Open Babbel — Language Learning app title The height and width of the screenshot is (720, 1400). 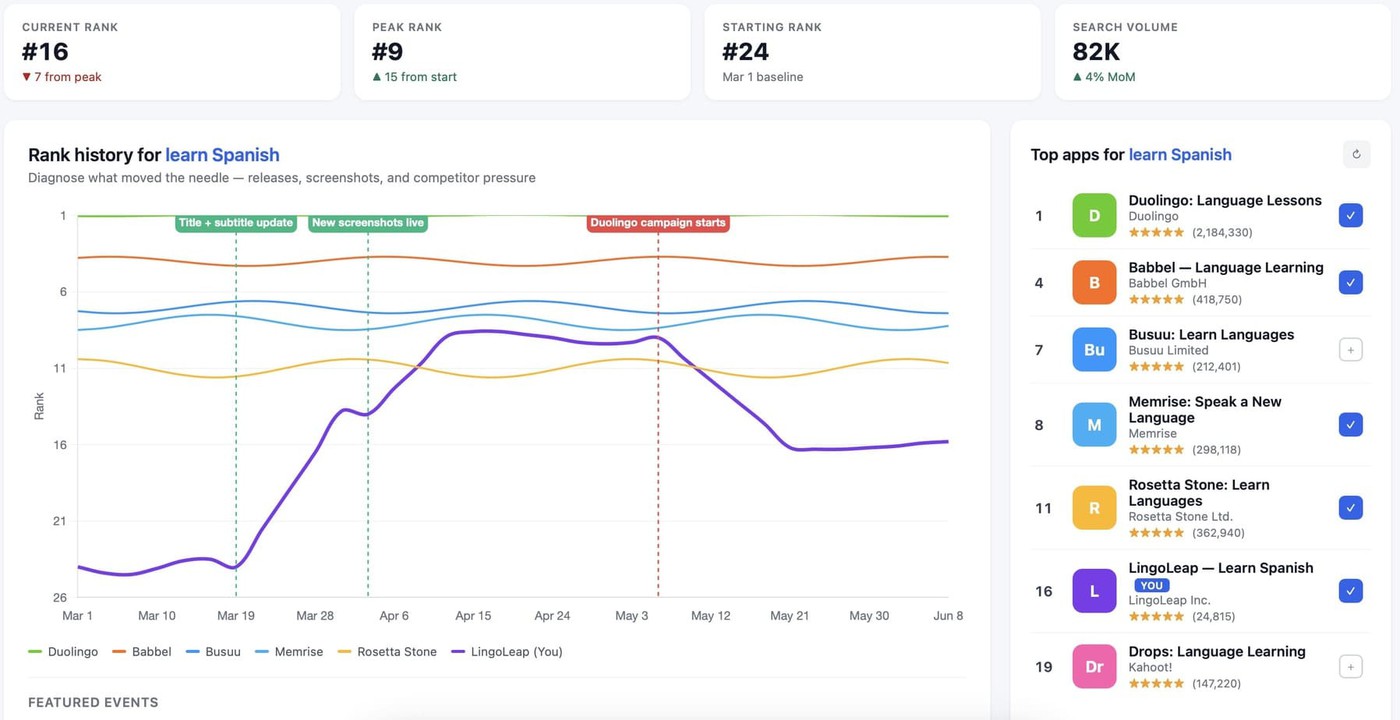1226,267
